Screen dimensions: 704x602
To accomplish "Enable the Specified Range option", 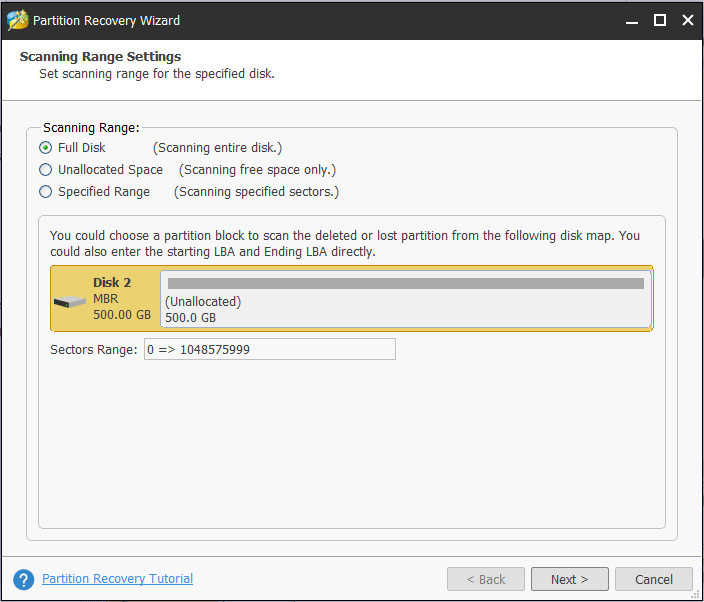I will click(45, 192).
